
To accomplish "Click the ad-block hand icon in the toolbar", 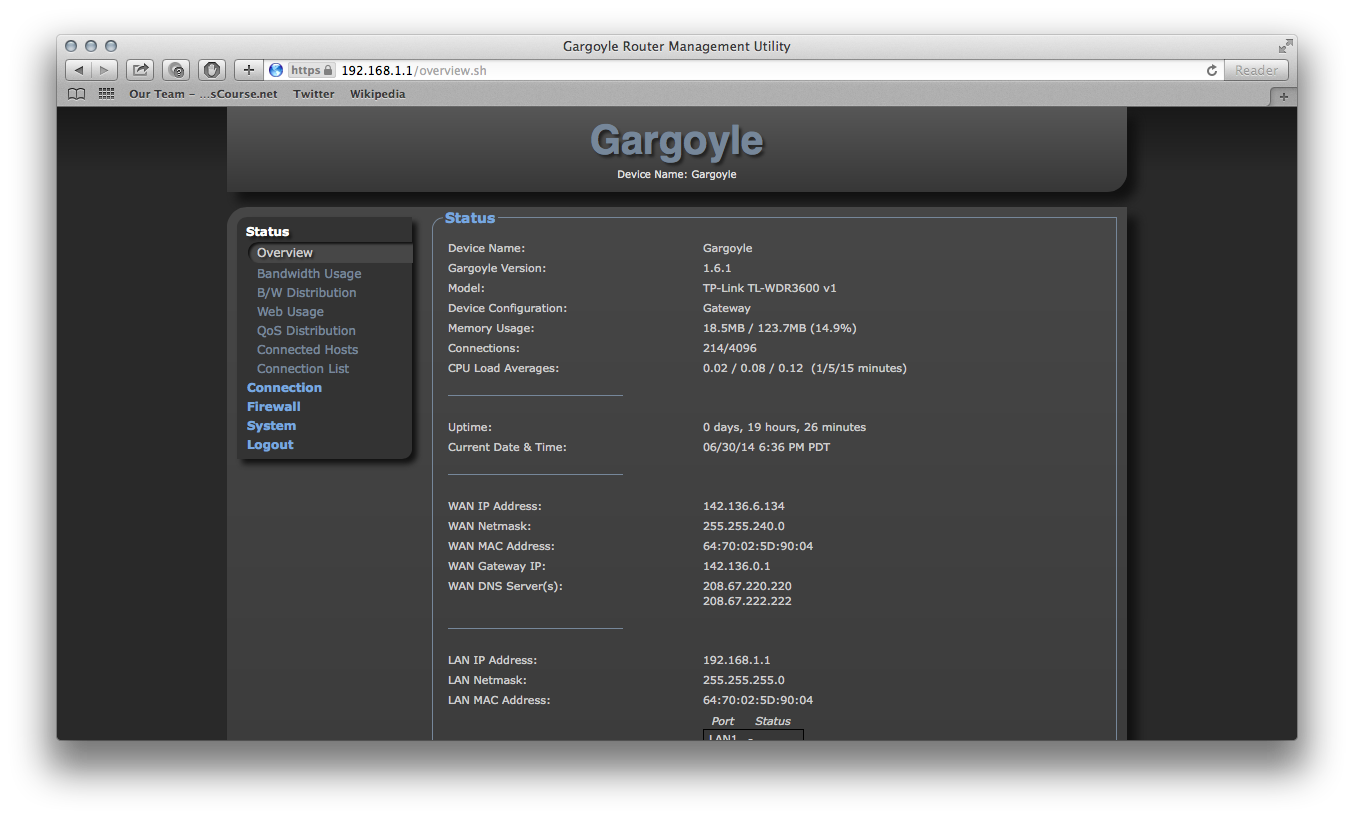I will pos(212,70).
